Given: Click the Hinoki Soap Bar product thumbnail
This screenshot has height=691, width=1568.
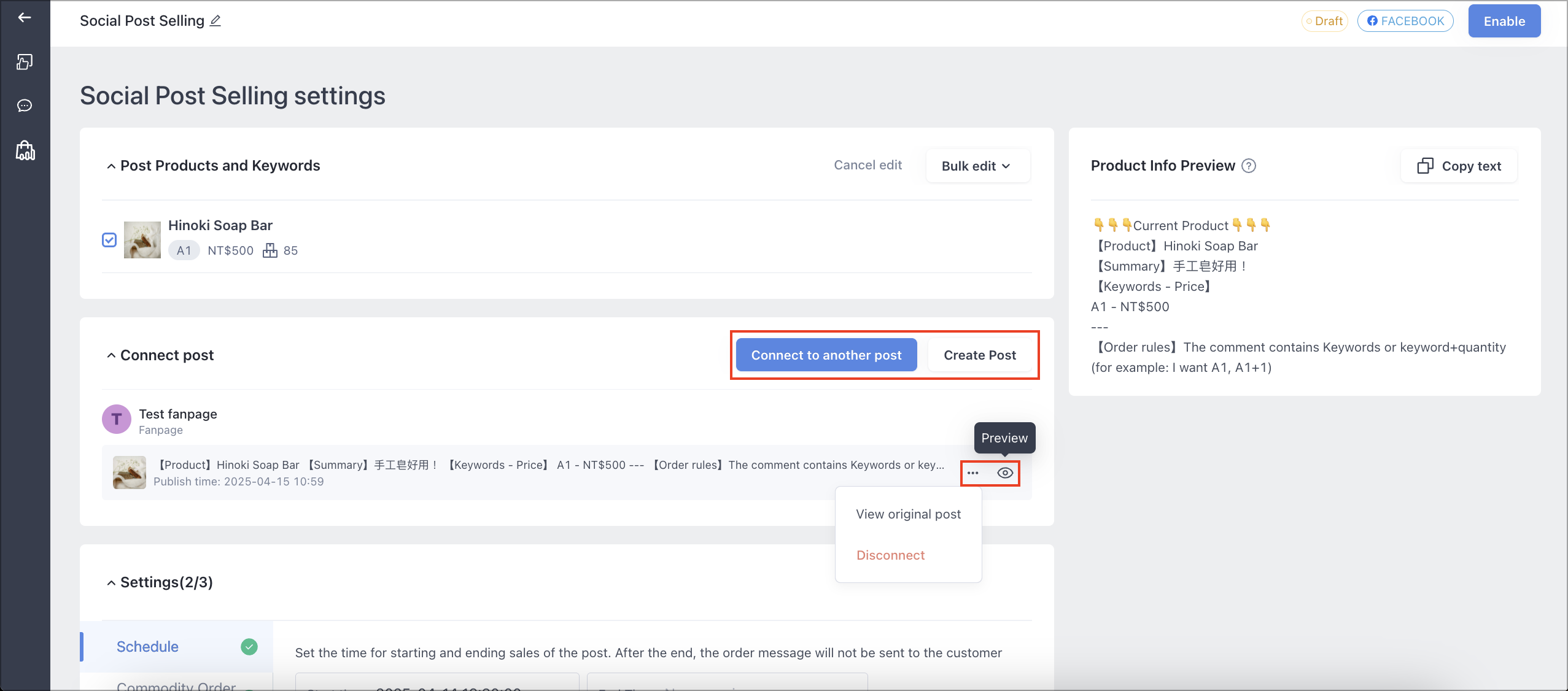Looking at the screenshot, I should (142, 240).
